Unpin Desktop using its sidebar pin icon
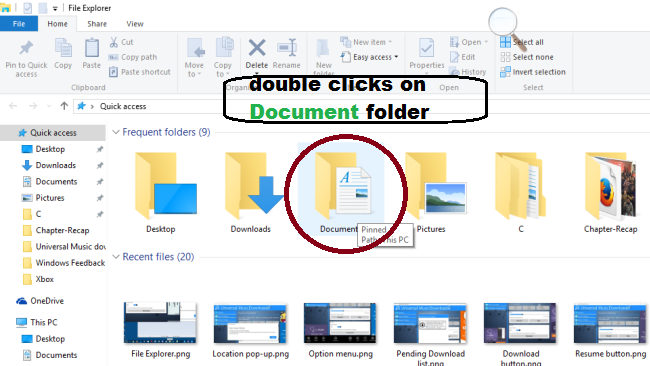The width and height of the screenshot is (650, 366). pyautogui.click(x=100, y=149)
